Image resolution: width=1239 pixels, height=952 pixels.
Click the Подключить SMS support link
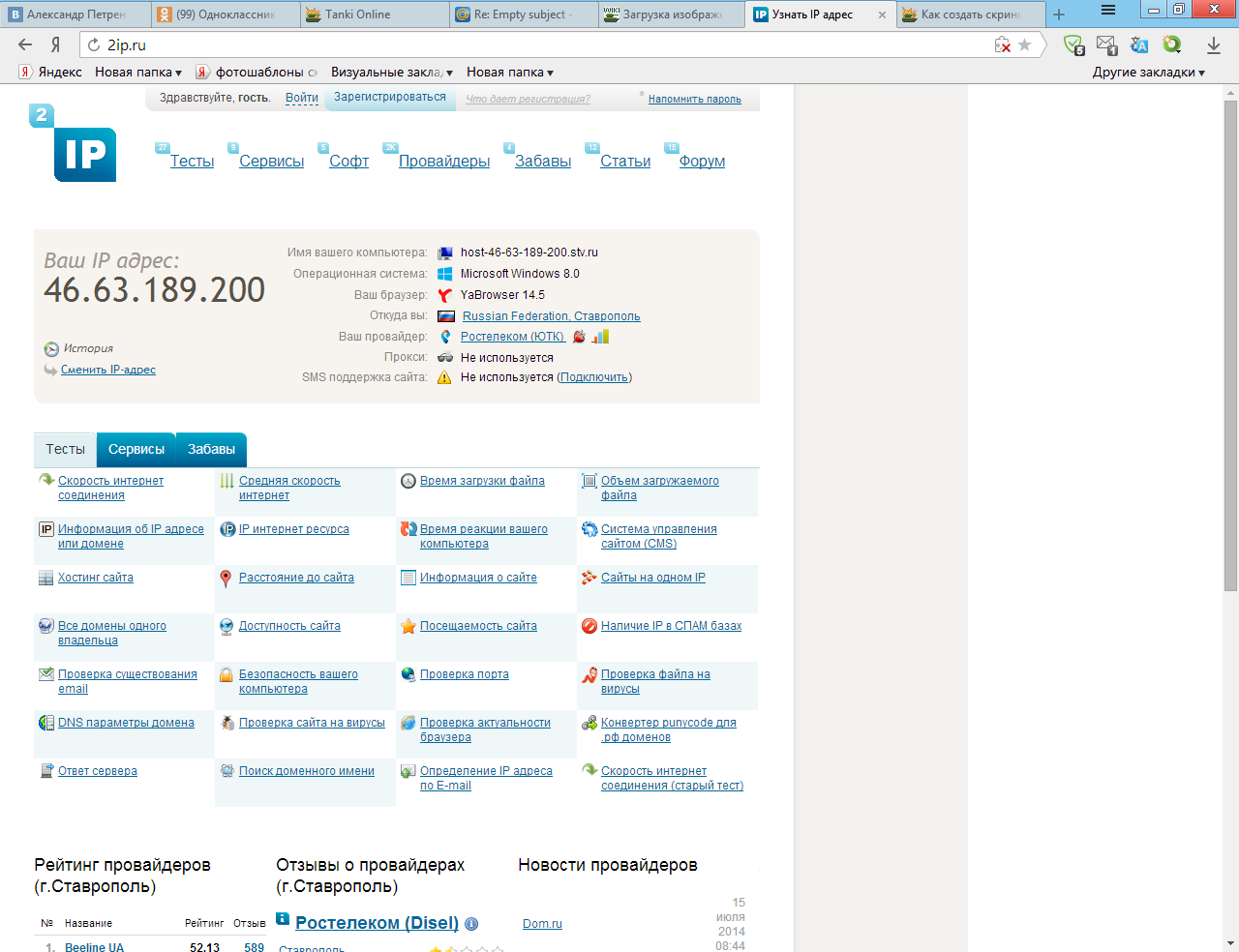tap(594, 377)
